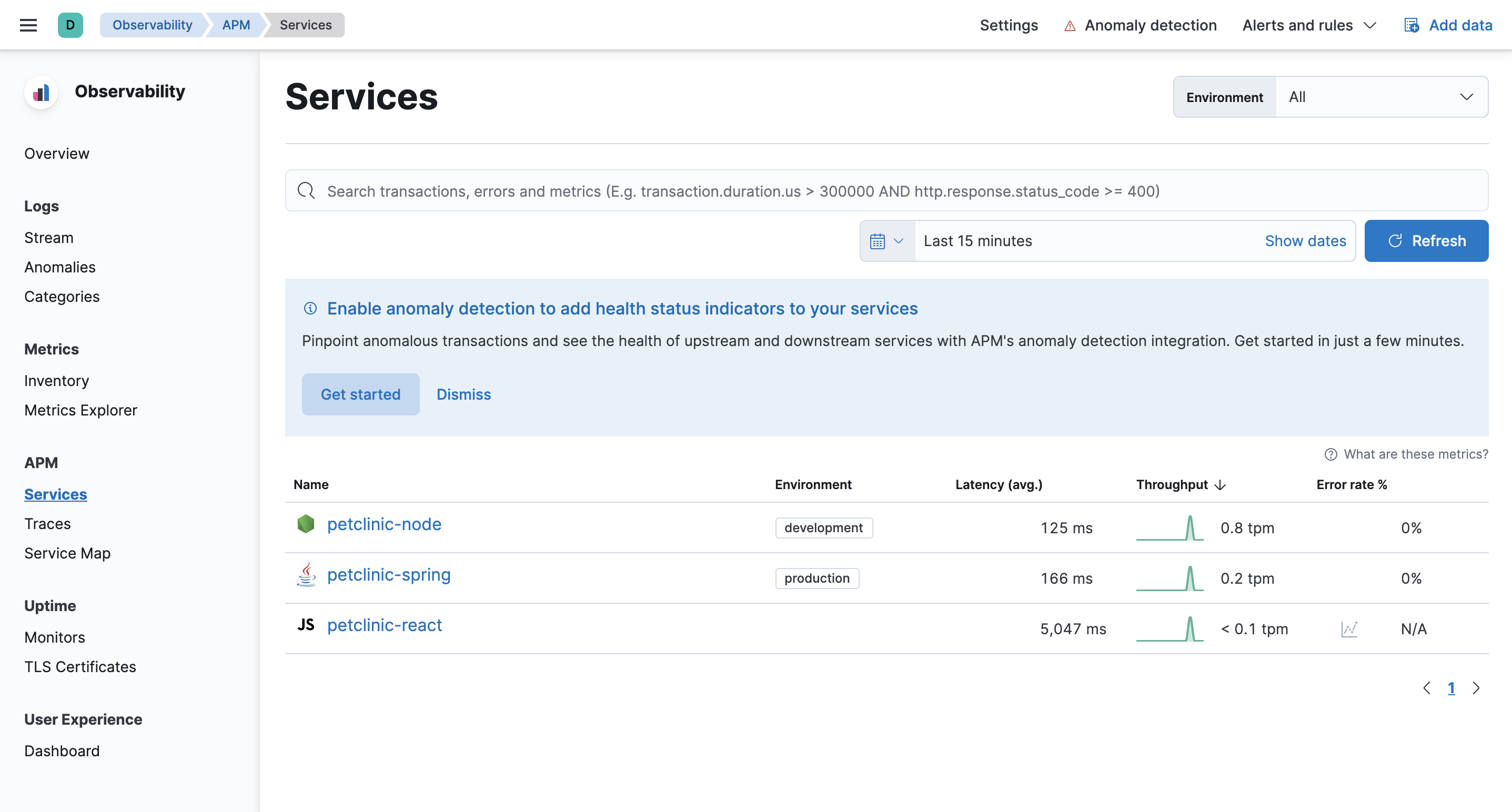Dismiss the anomaly detection callout
This screenshot has height=812, width=1512.
pos(463,394)
